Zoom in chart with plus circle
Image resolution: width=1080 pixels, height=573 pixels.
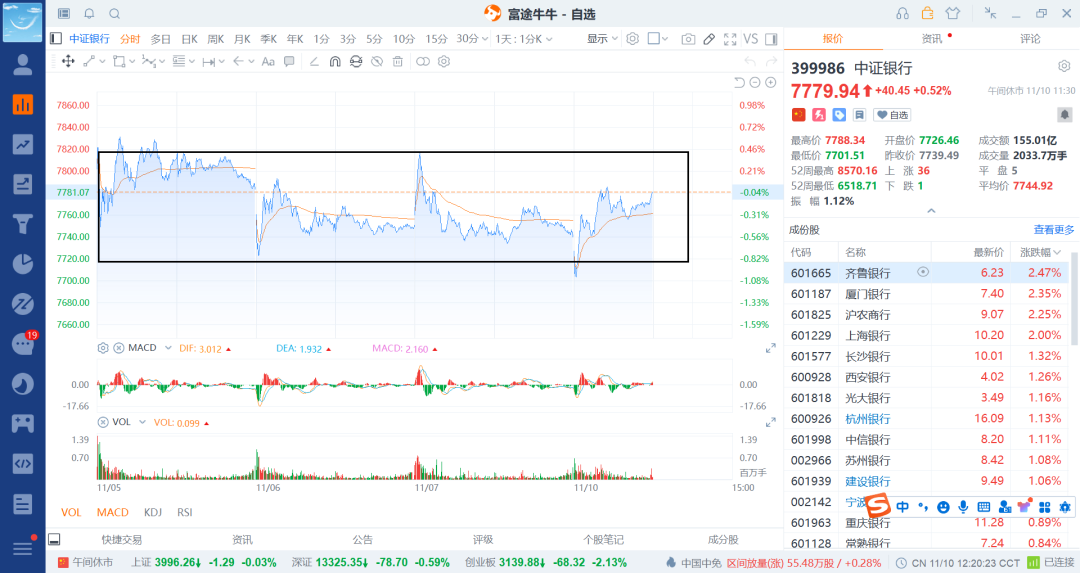click(771, 83)
